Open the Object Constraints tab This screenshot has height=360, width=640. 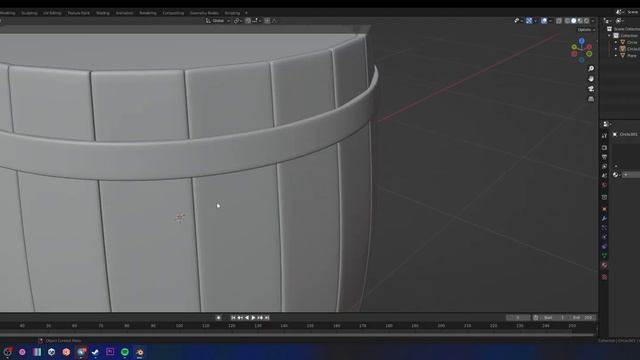pyautogui.click(x=604, y=246)
